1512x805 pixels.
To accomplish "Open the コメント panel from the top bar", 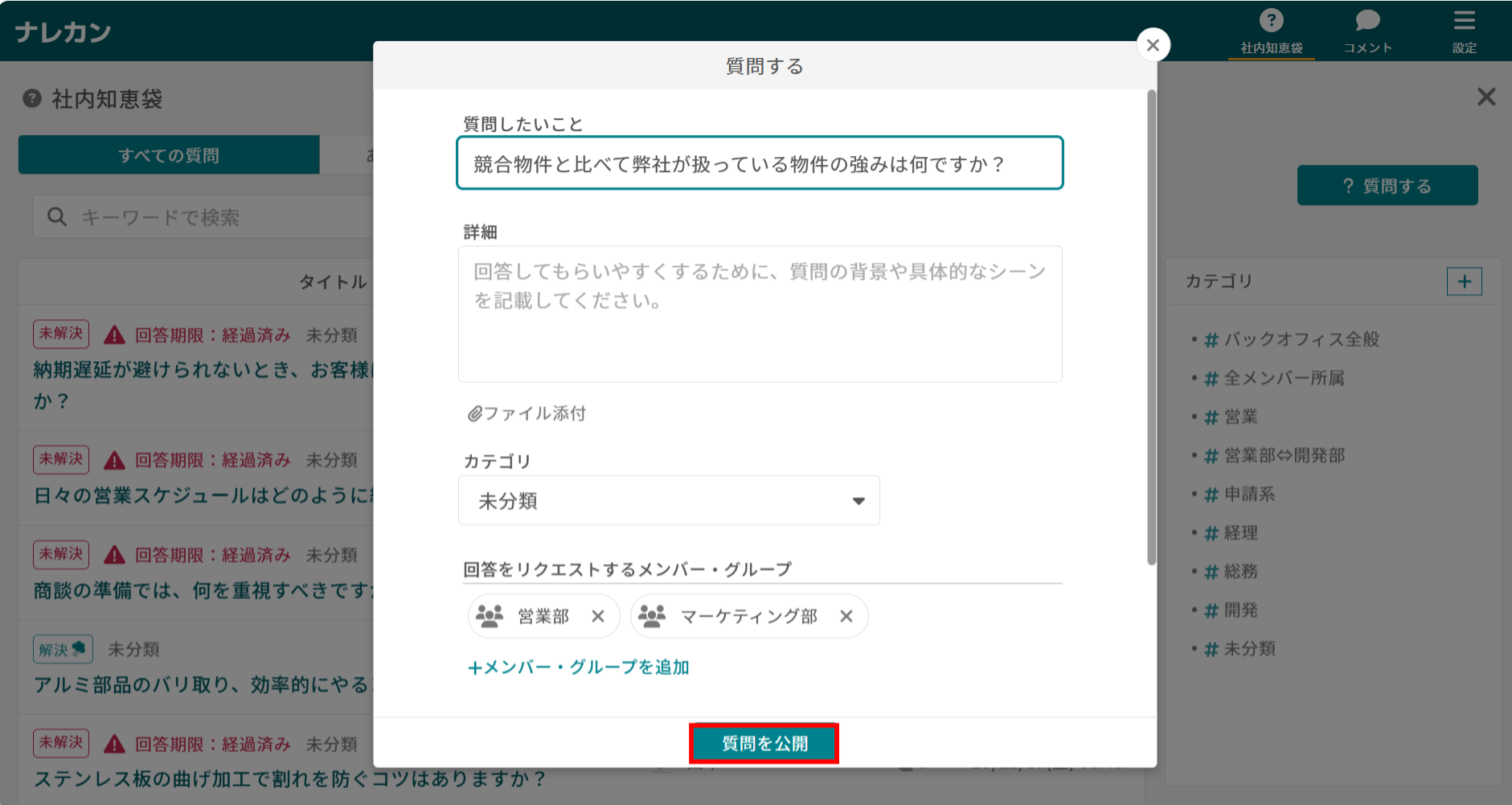I will [1367, 21].
